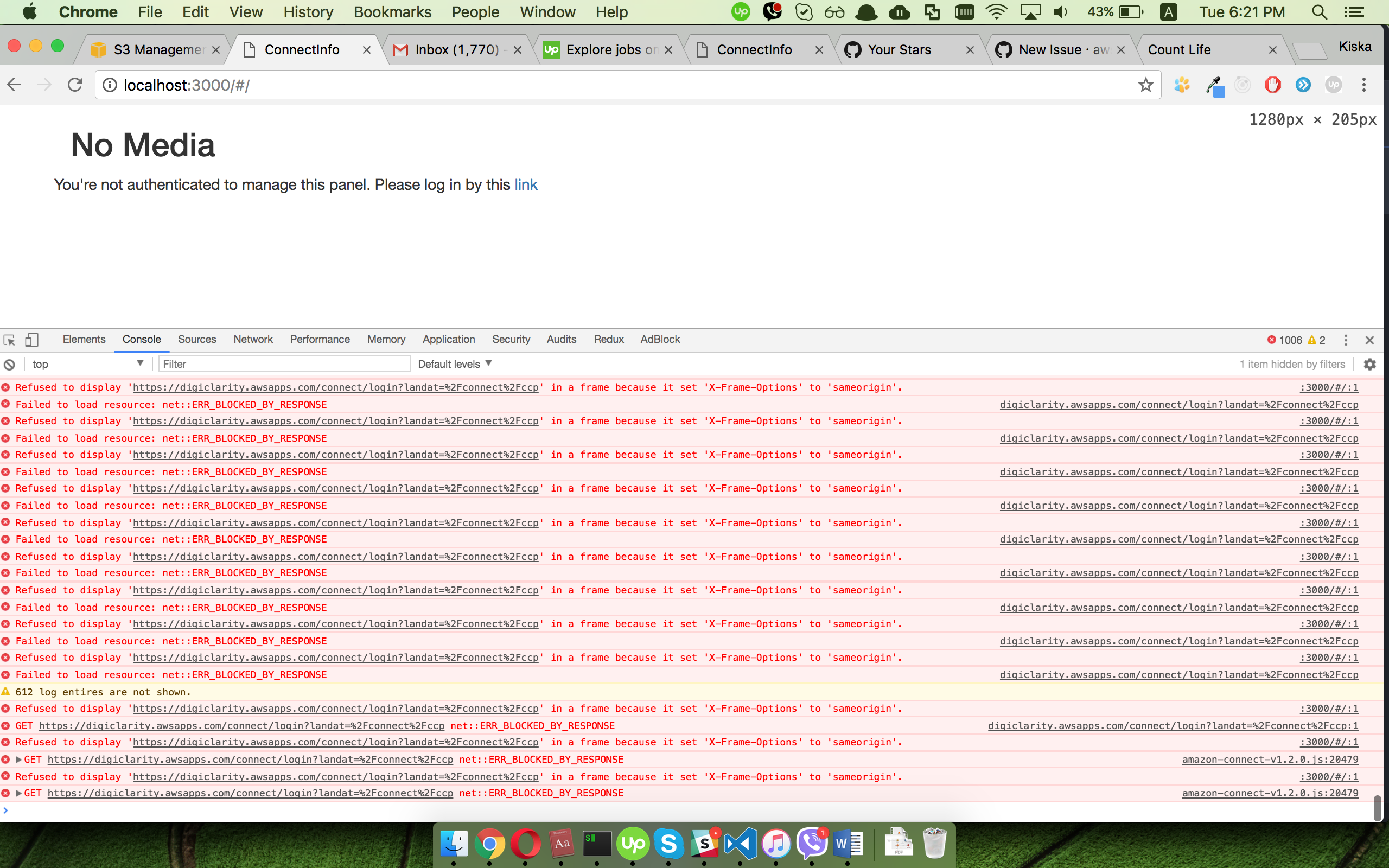Viewport: 1389px width, 868px height.
Task: Click the console Filter input field
Action: click(x=284, y=364)
